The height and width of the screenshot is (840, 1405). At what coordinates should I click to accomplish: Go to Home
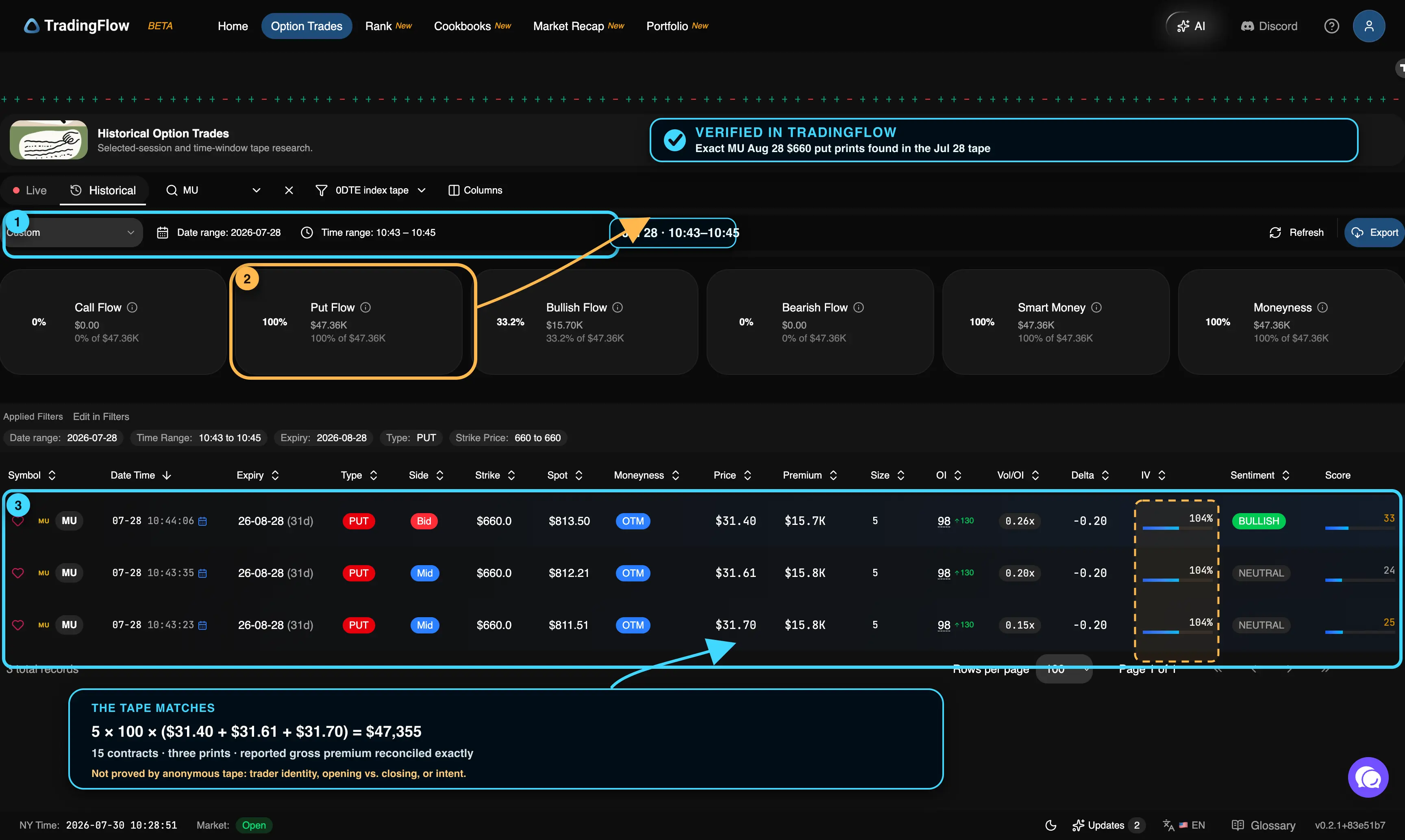click(x=233, y=26)
